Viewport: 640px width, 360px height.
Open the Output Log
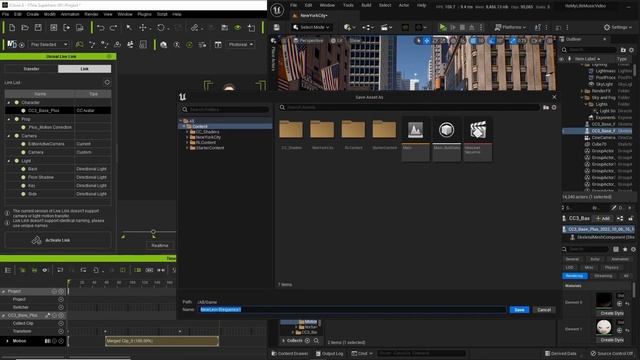click(329, 353)
